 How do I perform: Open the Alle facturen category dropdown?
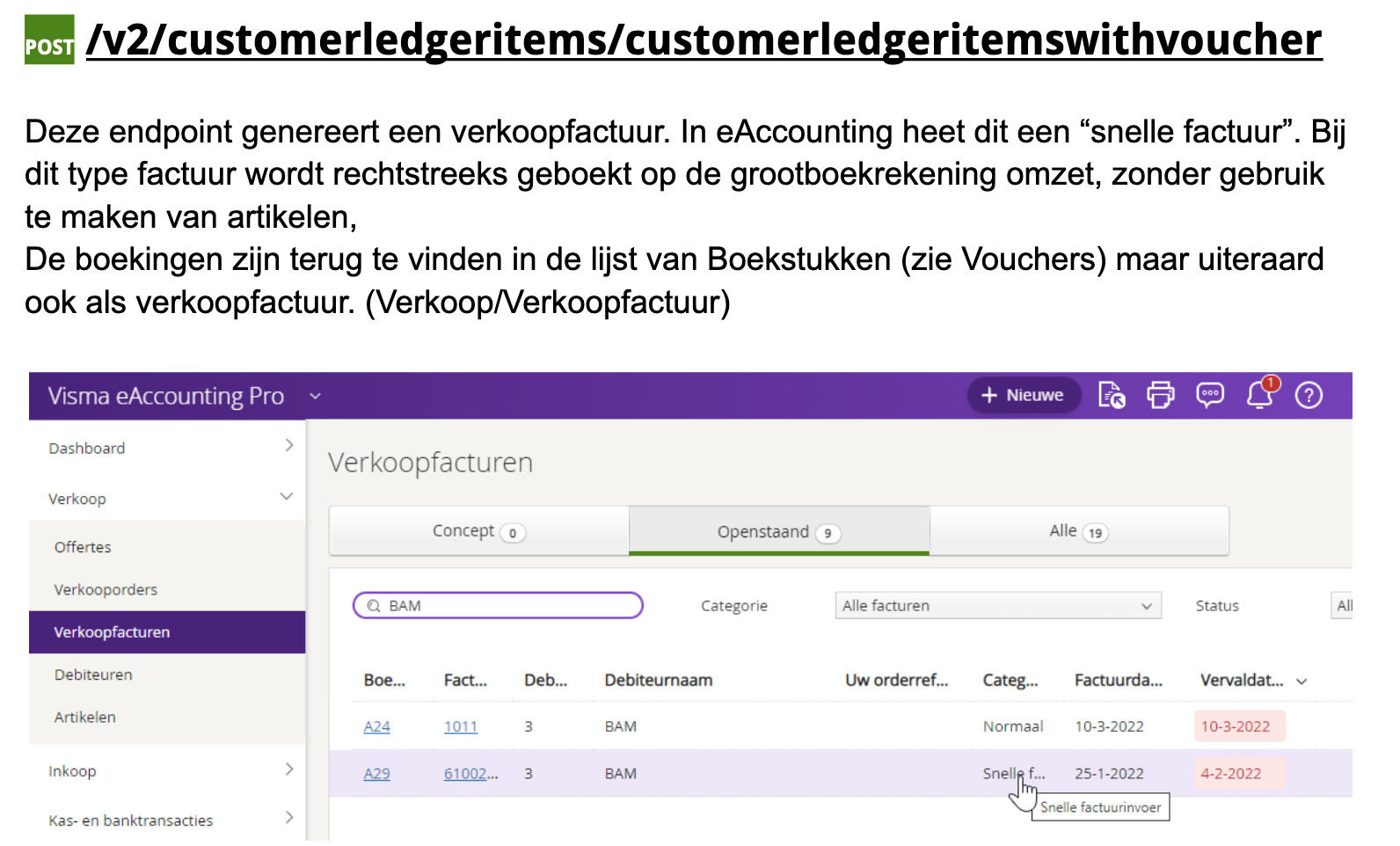coord(998,606)
